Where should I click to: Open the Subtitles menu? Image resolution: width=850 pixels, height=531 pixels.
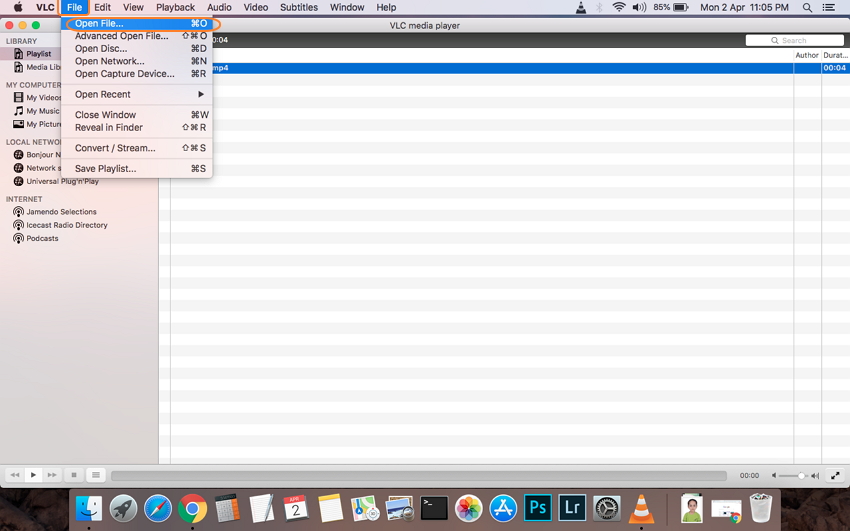coord(299,8)
